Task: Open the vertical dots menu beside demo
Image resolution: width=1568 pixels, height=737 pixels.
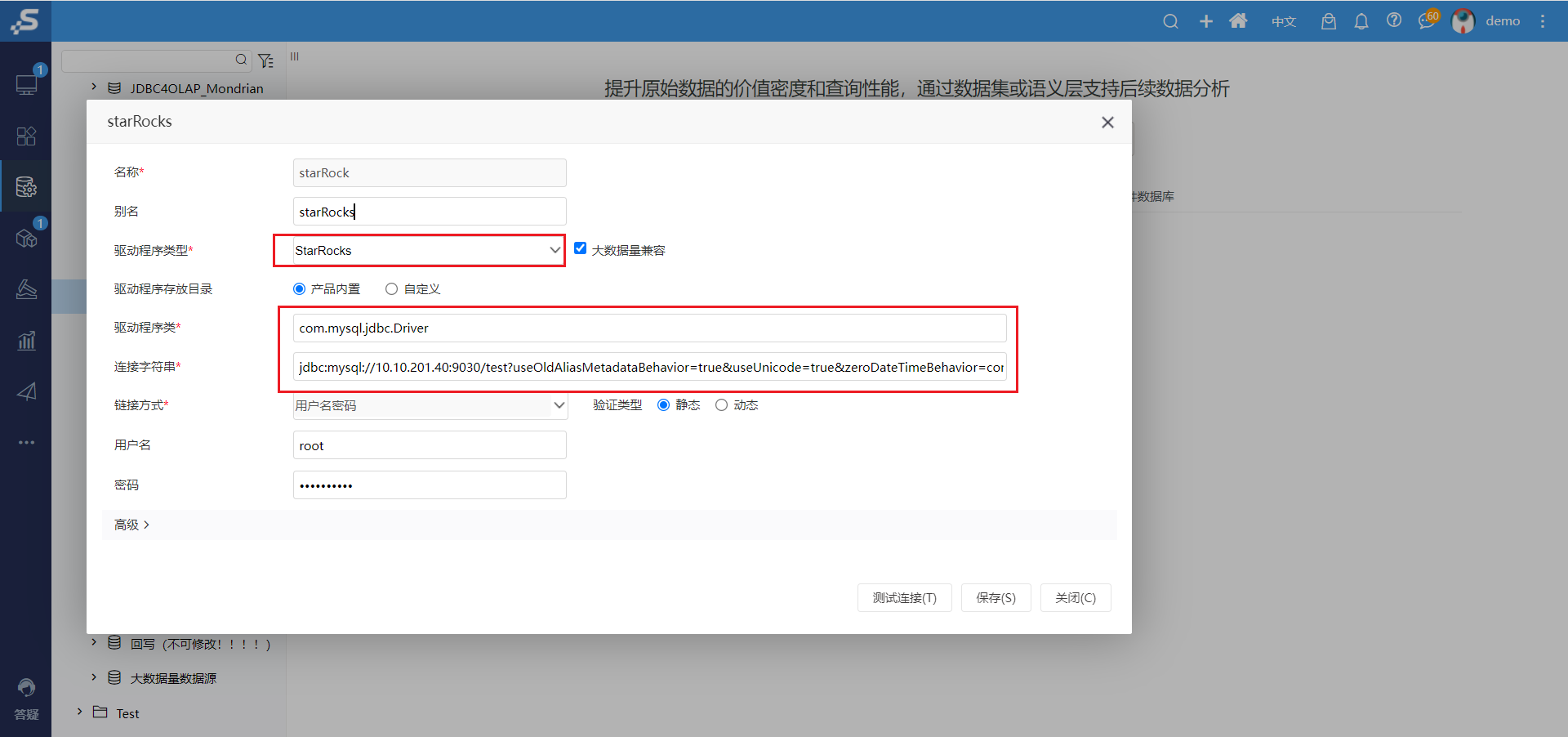Action: tap(1543, 21)
